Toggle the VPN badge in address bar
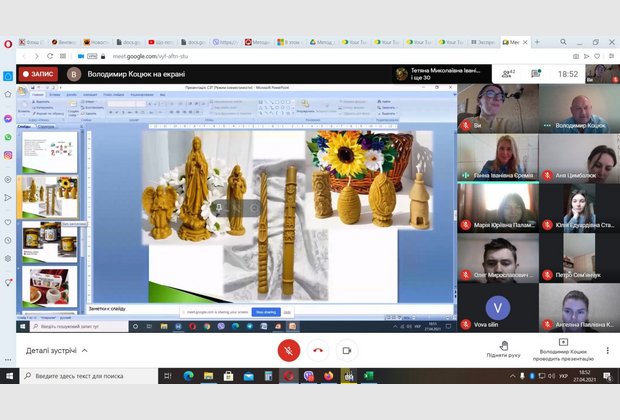Viewport: 620px width, 420px height. tap(92, 56)
